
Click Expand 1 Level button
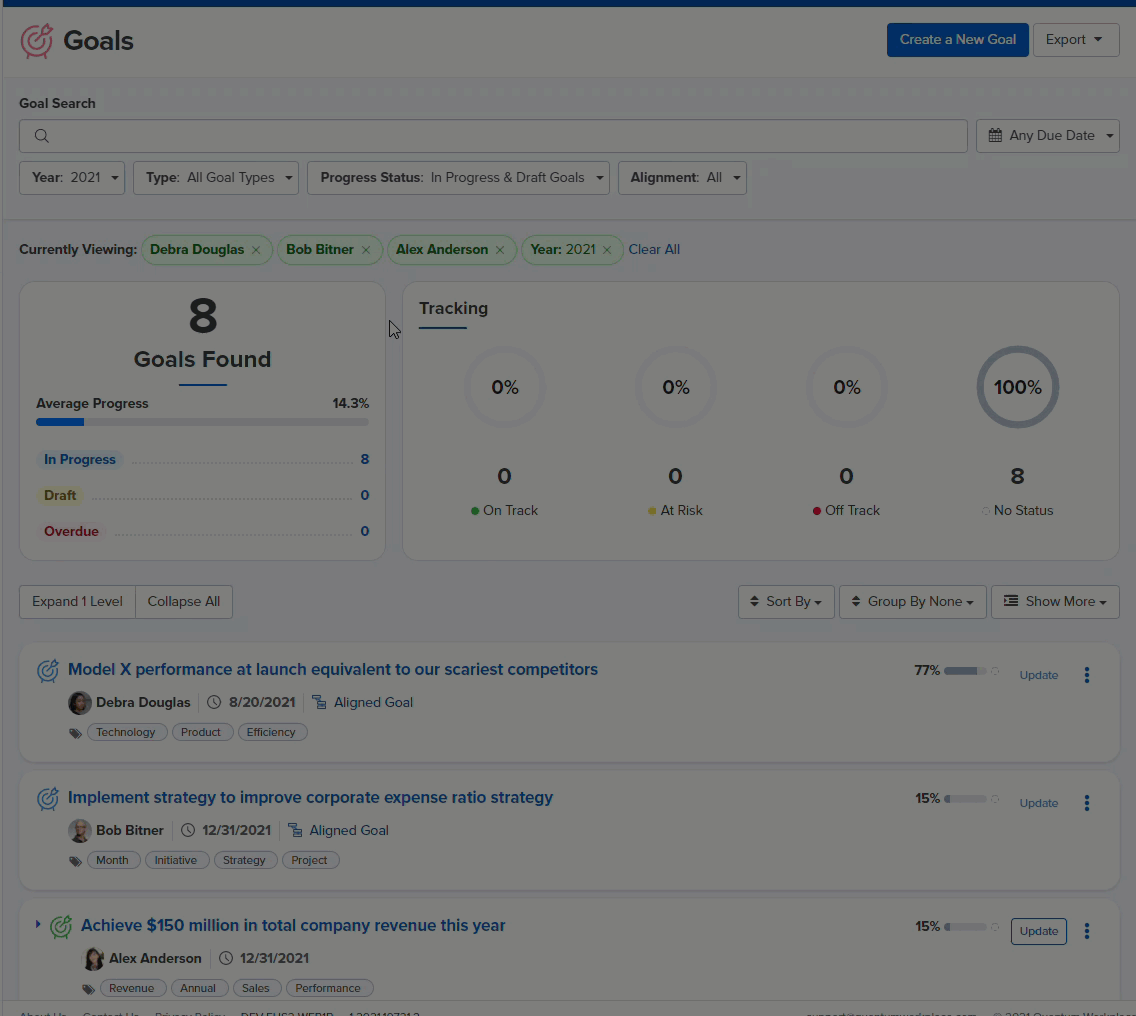(78, 601)
